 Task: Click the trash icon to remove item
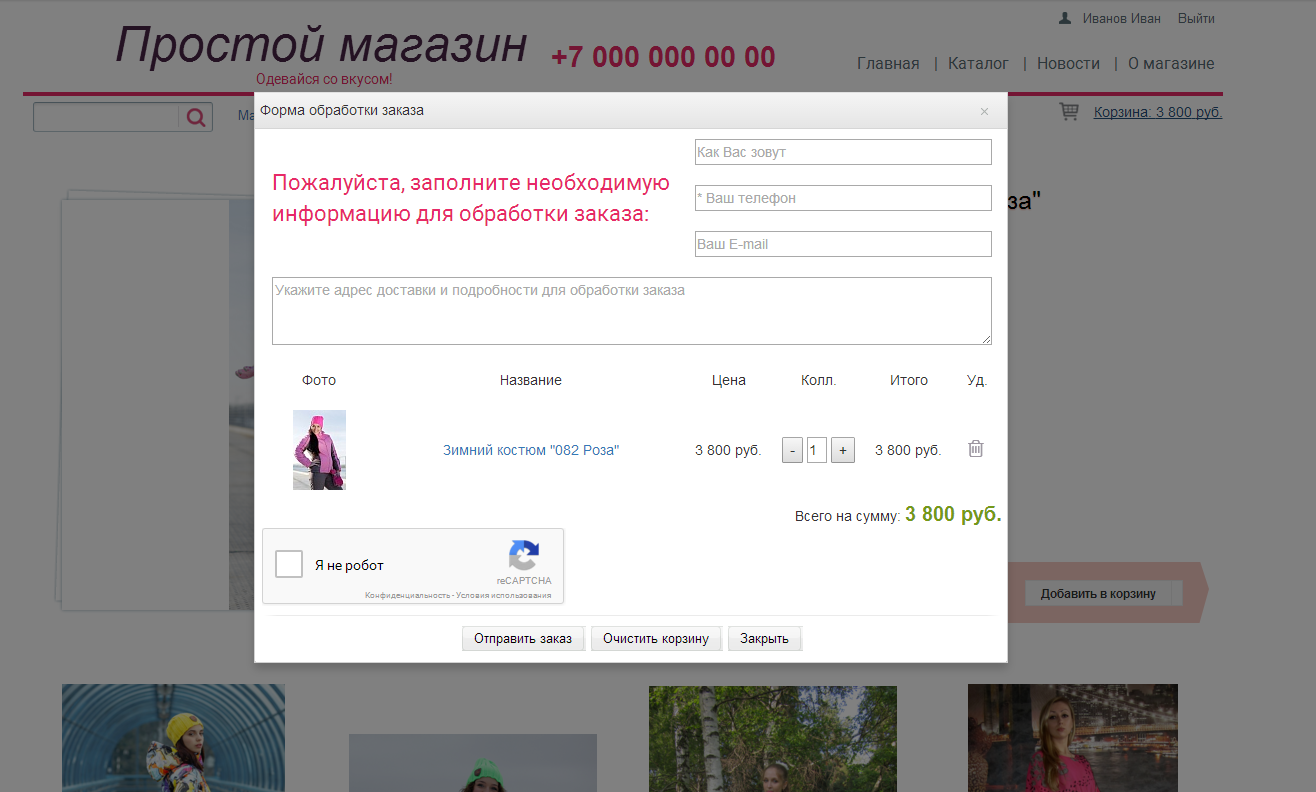point(976,449)
